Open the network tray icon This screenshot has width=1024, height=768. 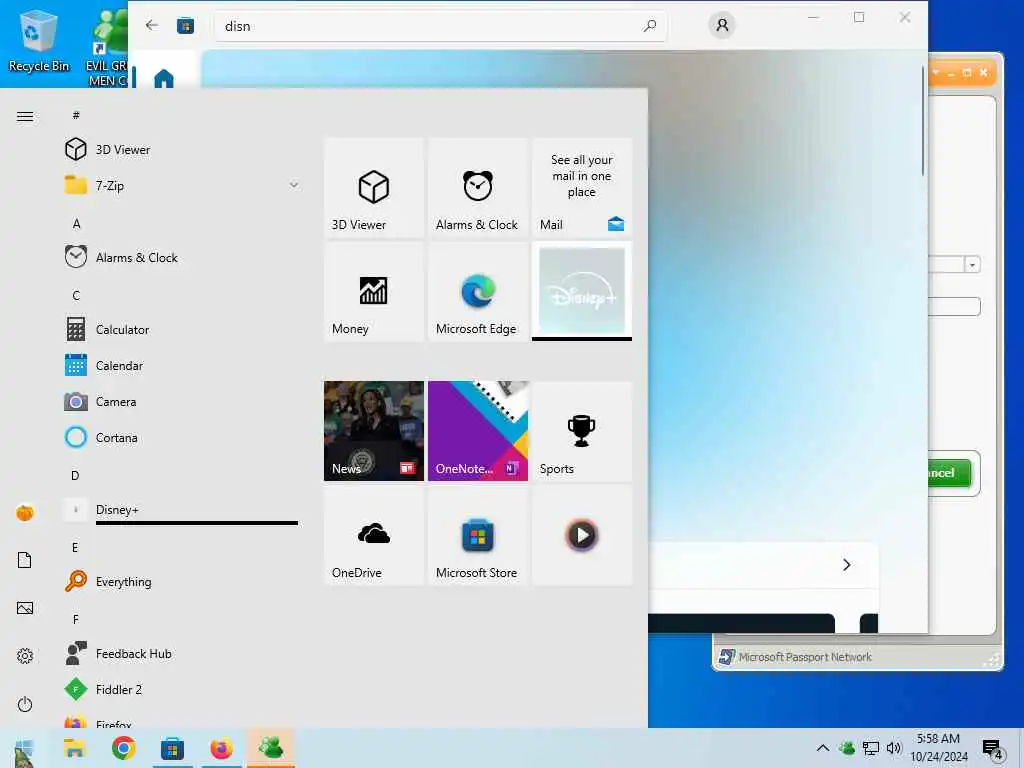871,748
